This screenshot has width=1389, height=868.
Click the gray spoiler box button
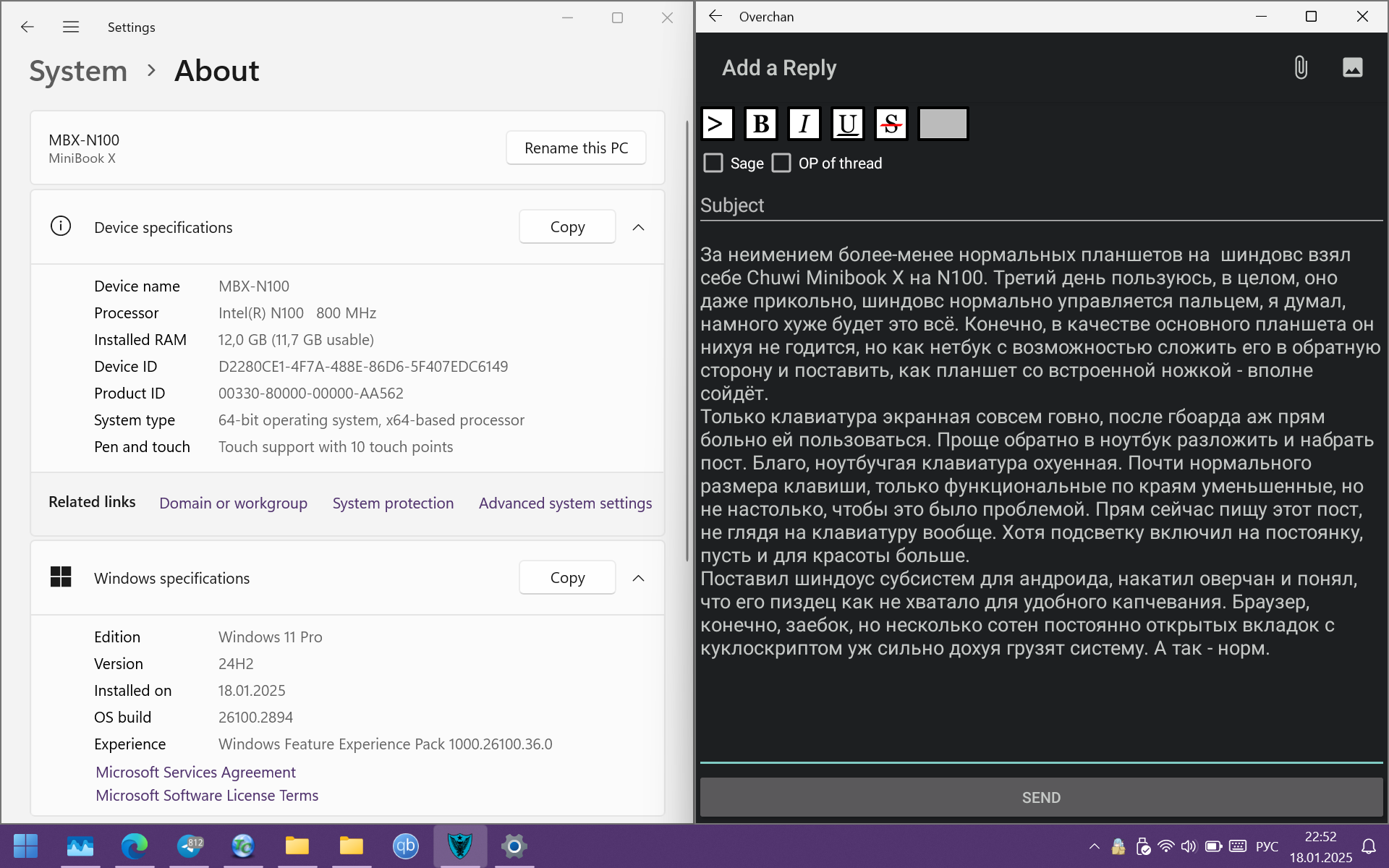[x=943, y=124]
